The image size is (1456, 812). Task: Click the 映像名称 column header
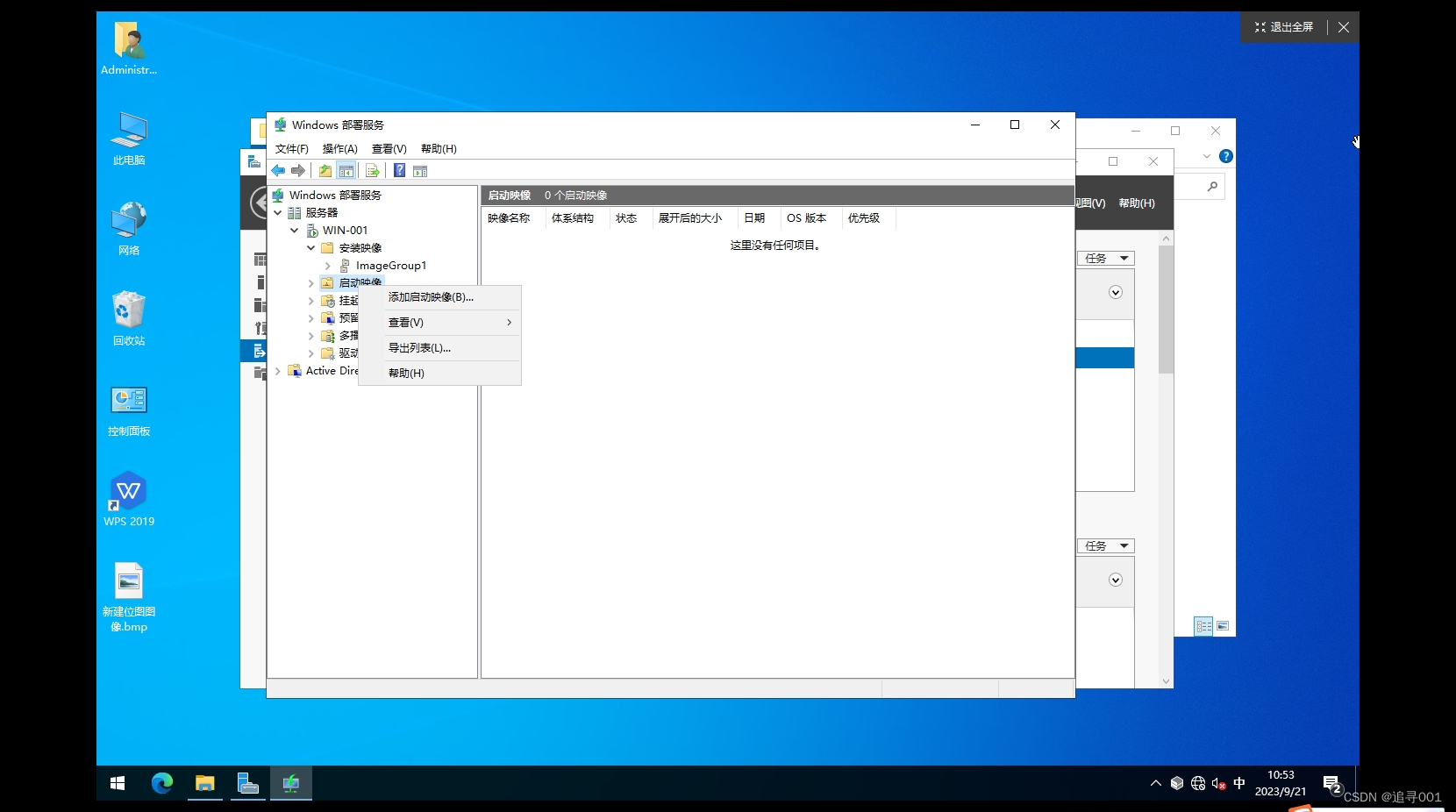click(513, 218)
